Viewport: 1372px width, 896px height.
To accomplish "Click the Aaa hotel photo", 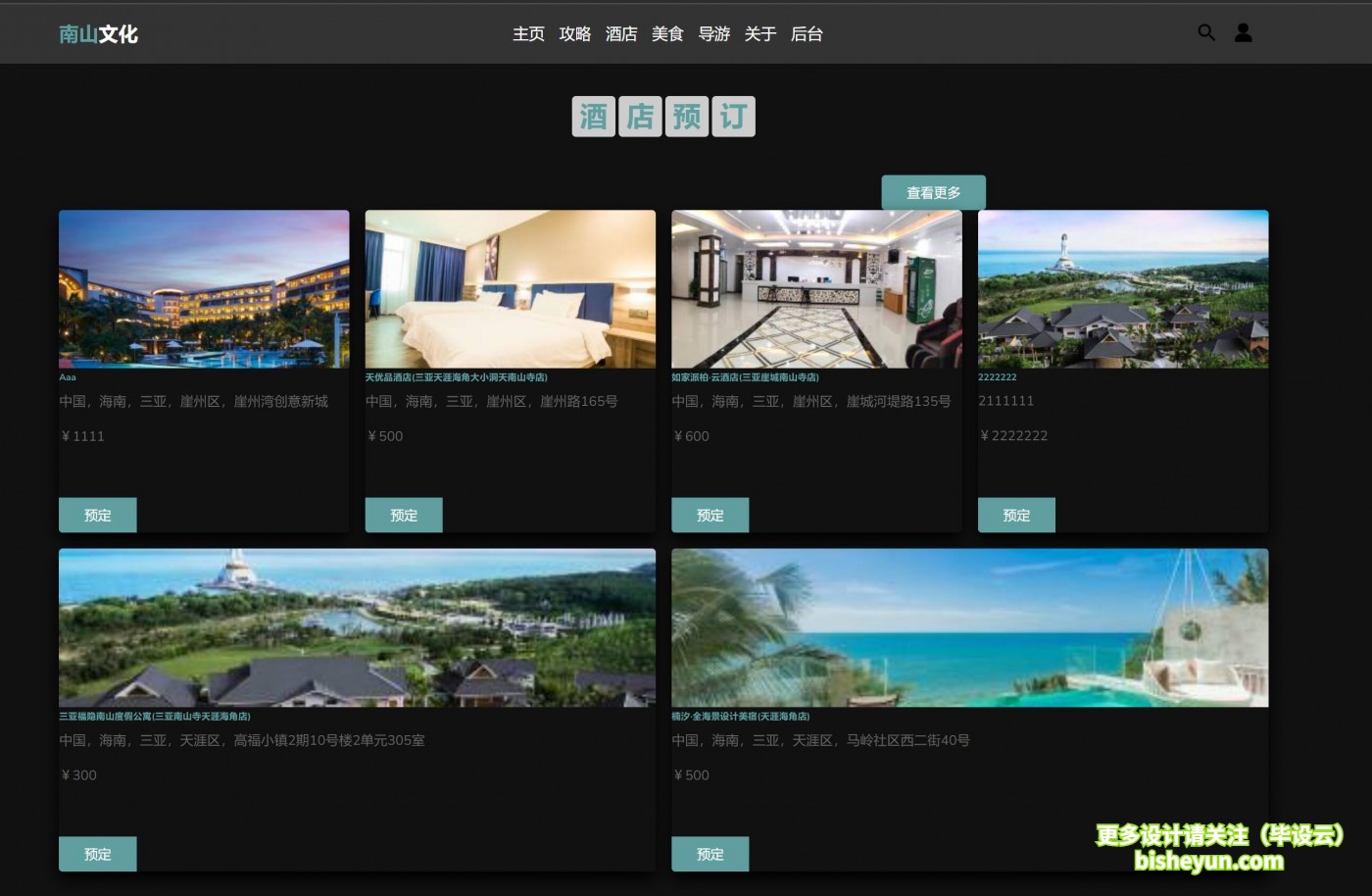I will tap(203, 289).
